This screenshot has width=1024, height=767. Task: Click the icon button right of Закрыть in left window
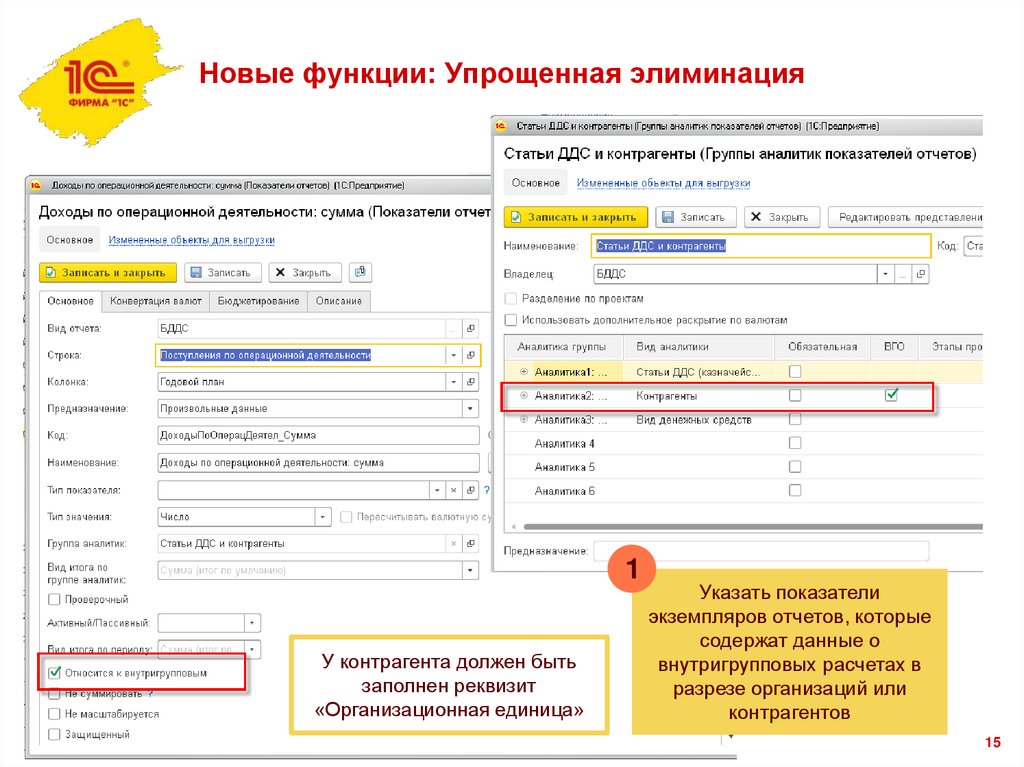tap(360, 272)
